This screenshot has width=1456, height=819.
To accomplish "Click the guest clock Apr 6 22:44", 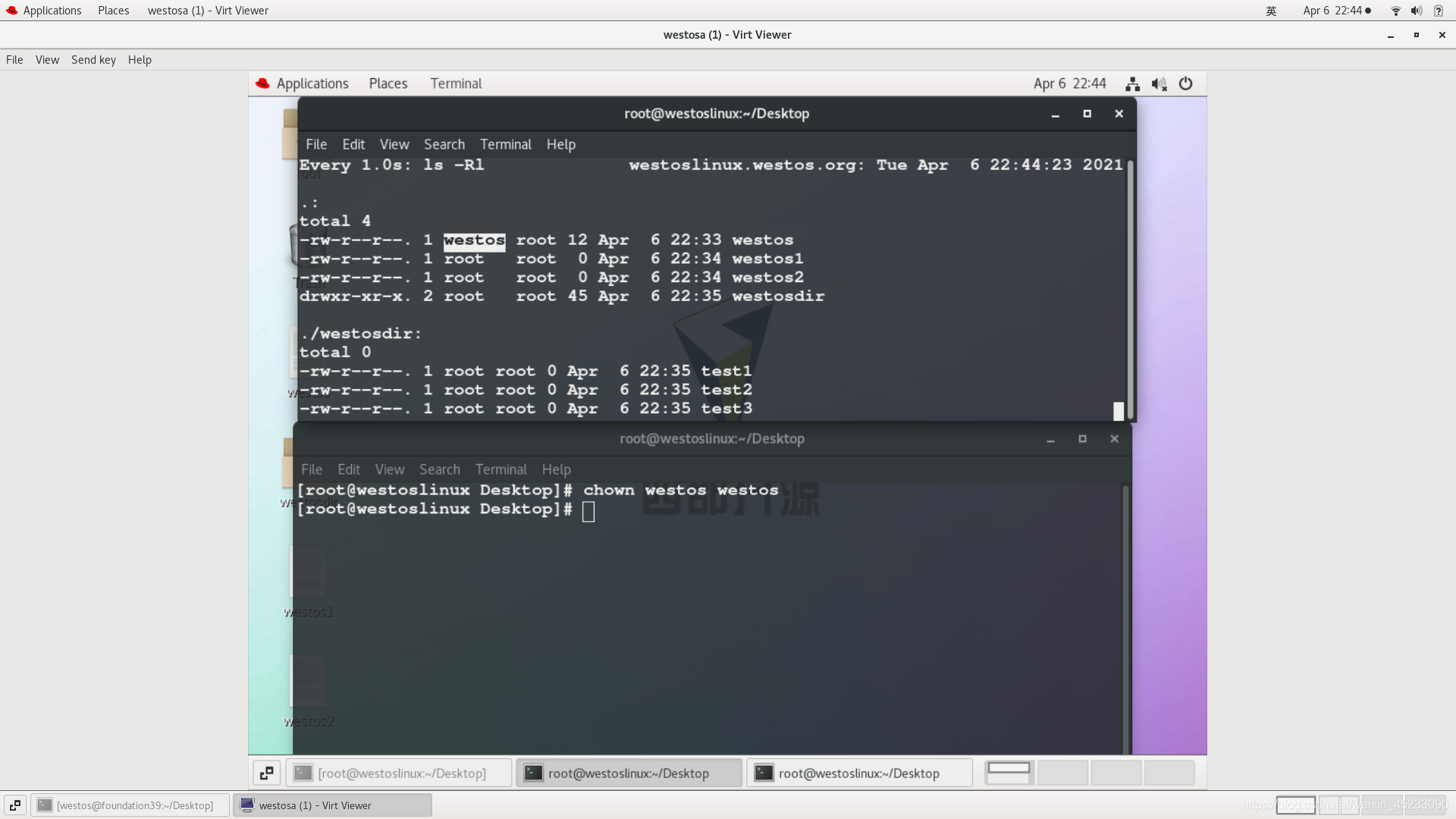I will pos(1069,83).
